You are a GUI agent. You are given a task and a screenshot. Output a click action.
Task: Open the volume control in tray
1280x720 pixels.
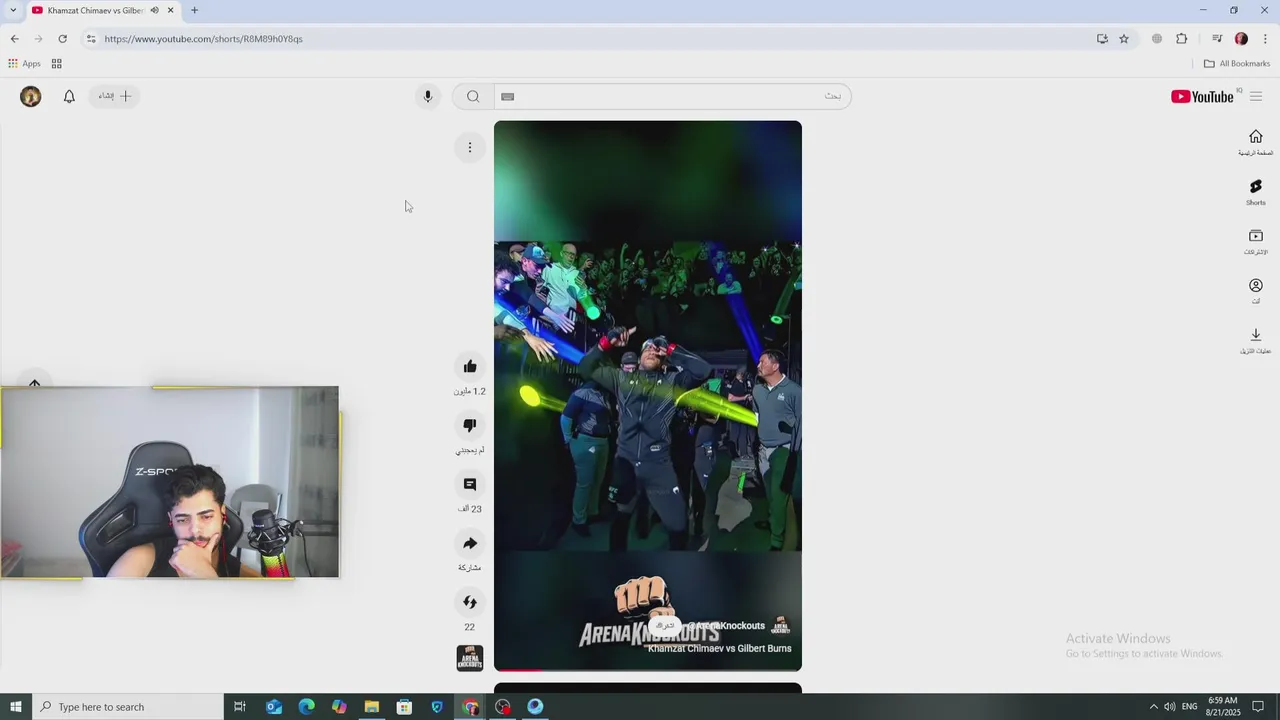1169,707
